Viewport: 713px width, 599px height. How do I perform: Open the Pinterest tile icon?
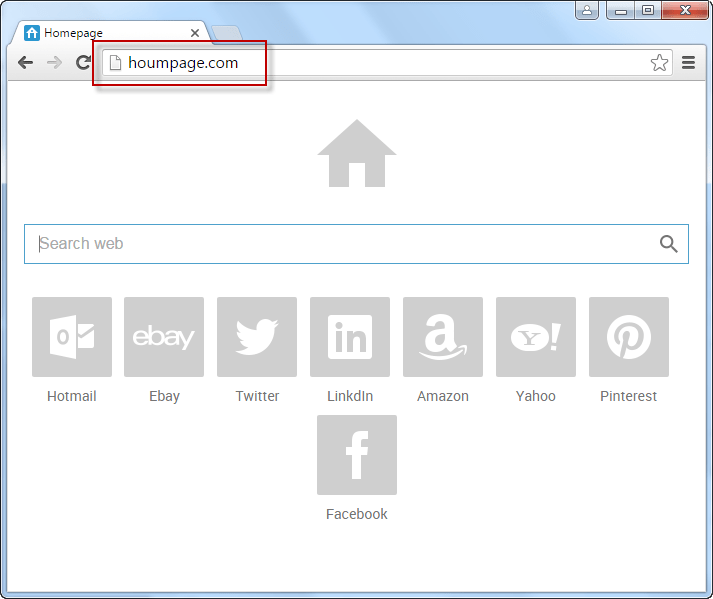pos(629,337)
